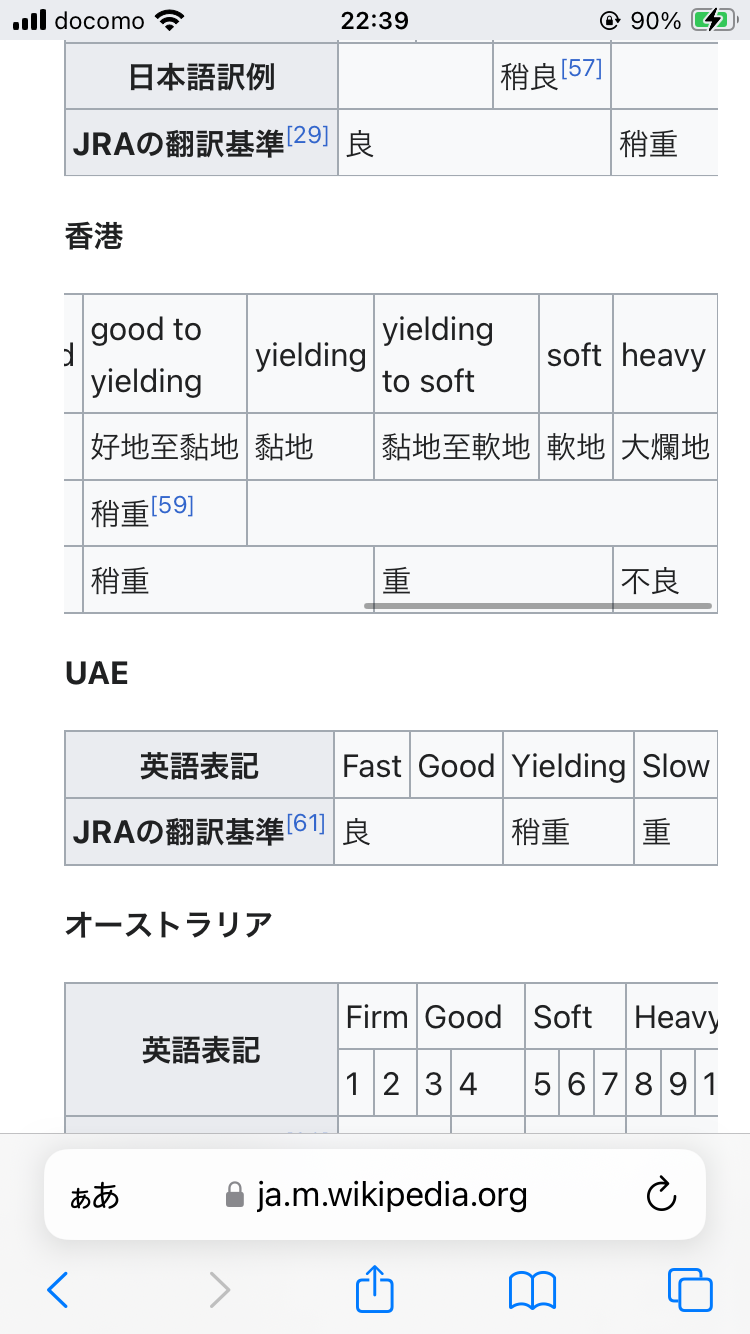Tap the Safari forward arrow
Image resolution: width=750 pixels, height=1334 pixels.
(219, 1289)
